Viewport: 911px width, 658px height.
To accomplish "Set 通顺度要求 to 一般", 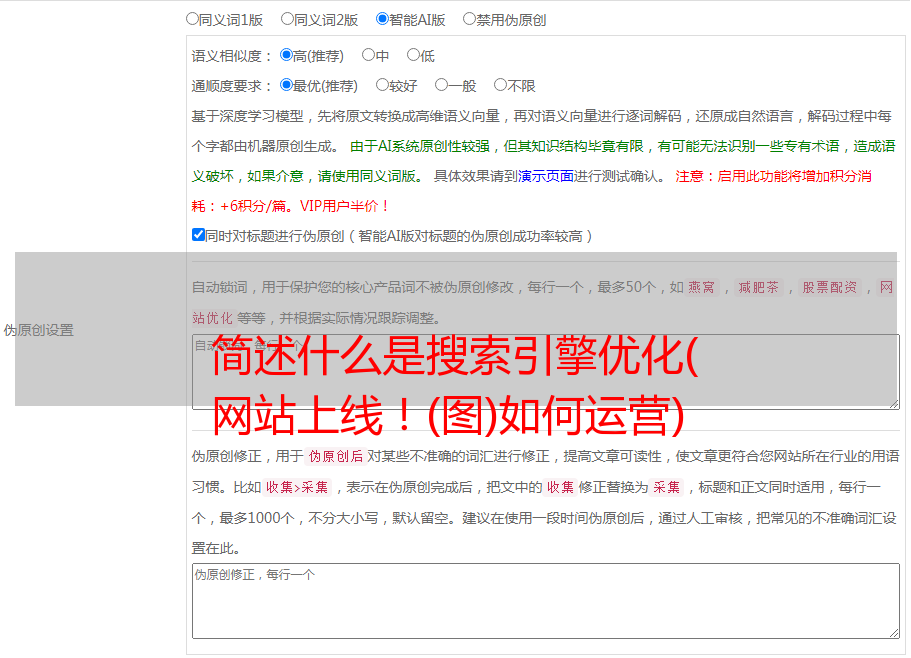I will (x=442, y=85).
